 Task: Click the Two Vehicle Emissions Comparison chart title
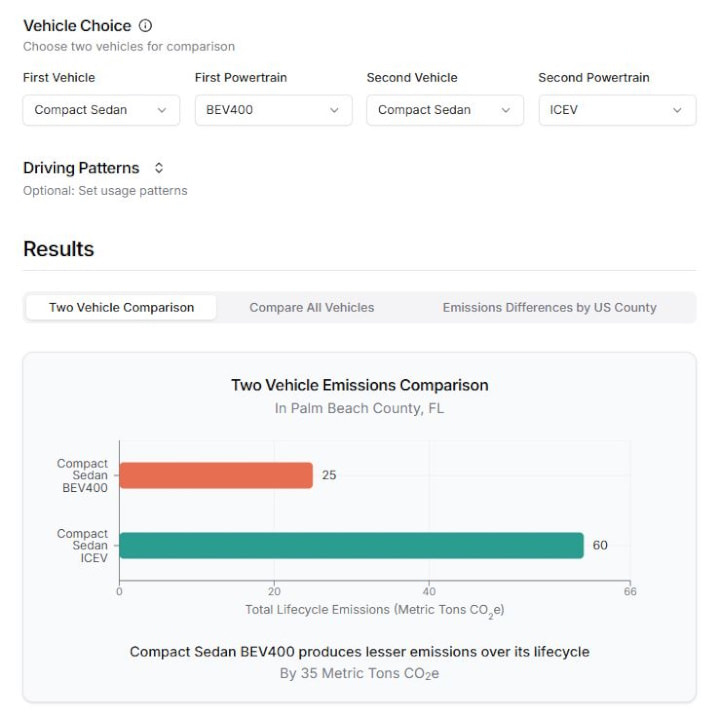(359, 385)
